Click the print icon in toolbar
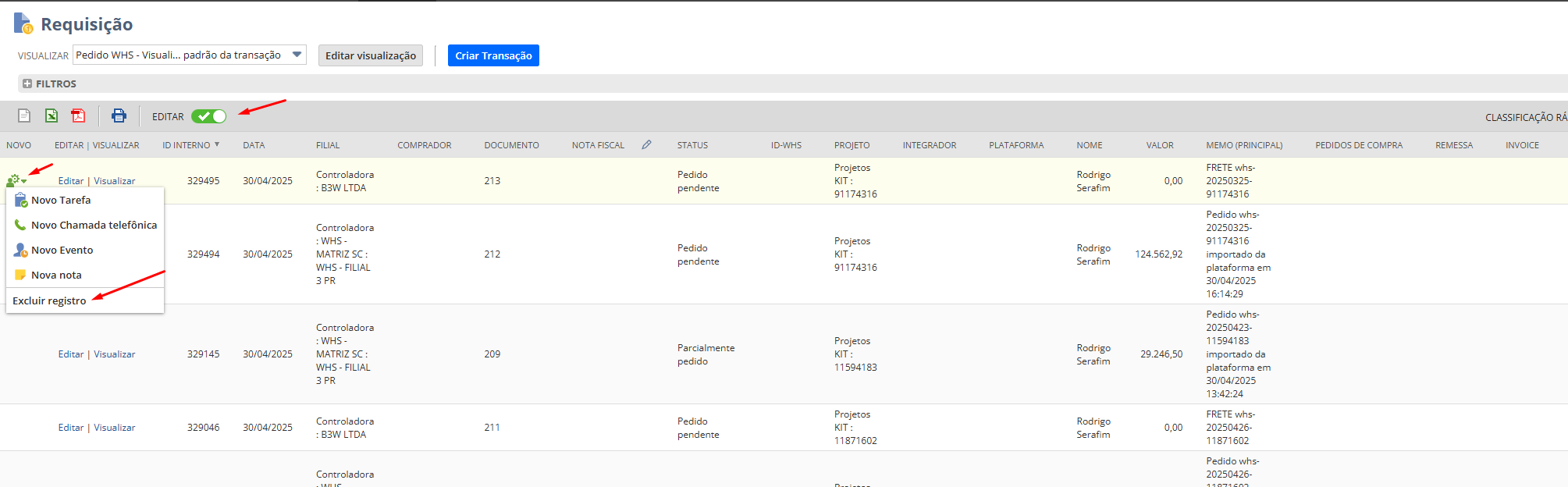The image size is (1568, 487). click(x=119, y=116)
